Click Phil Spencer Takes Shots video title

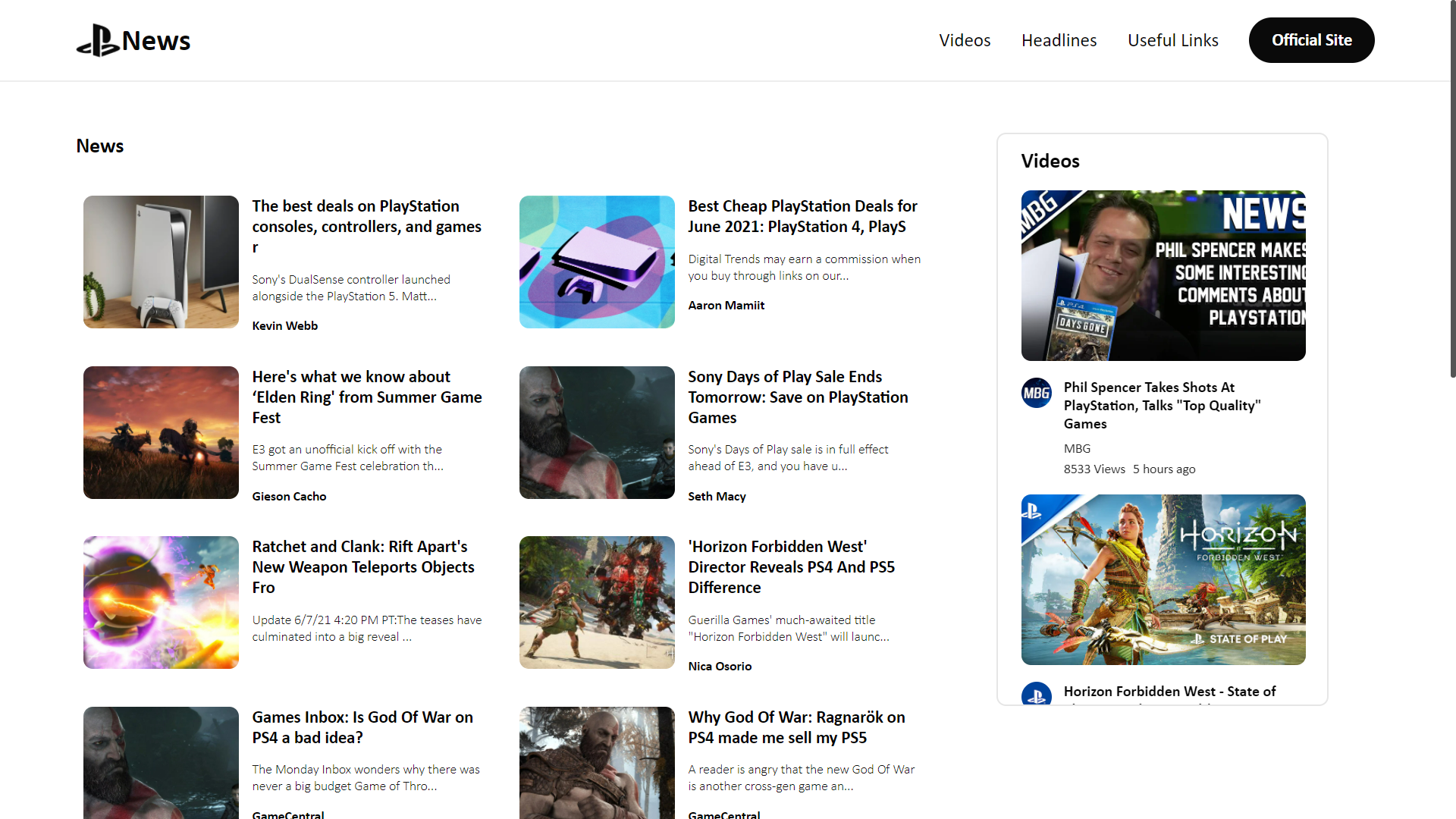pos(1161,405)
